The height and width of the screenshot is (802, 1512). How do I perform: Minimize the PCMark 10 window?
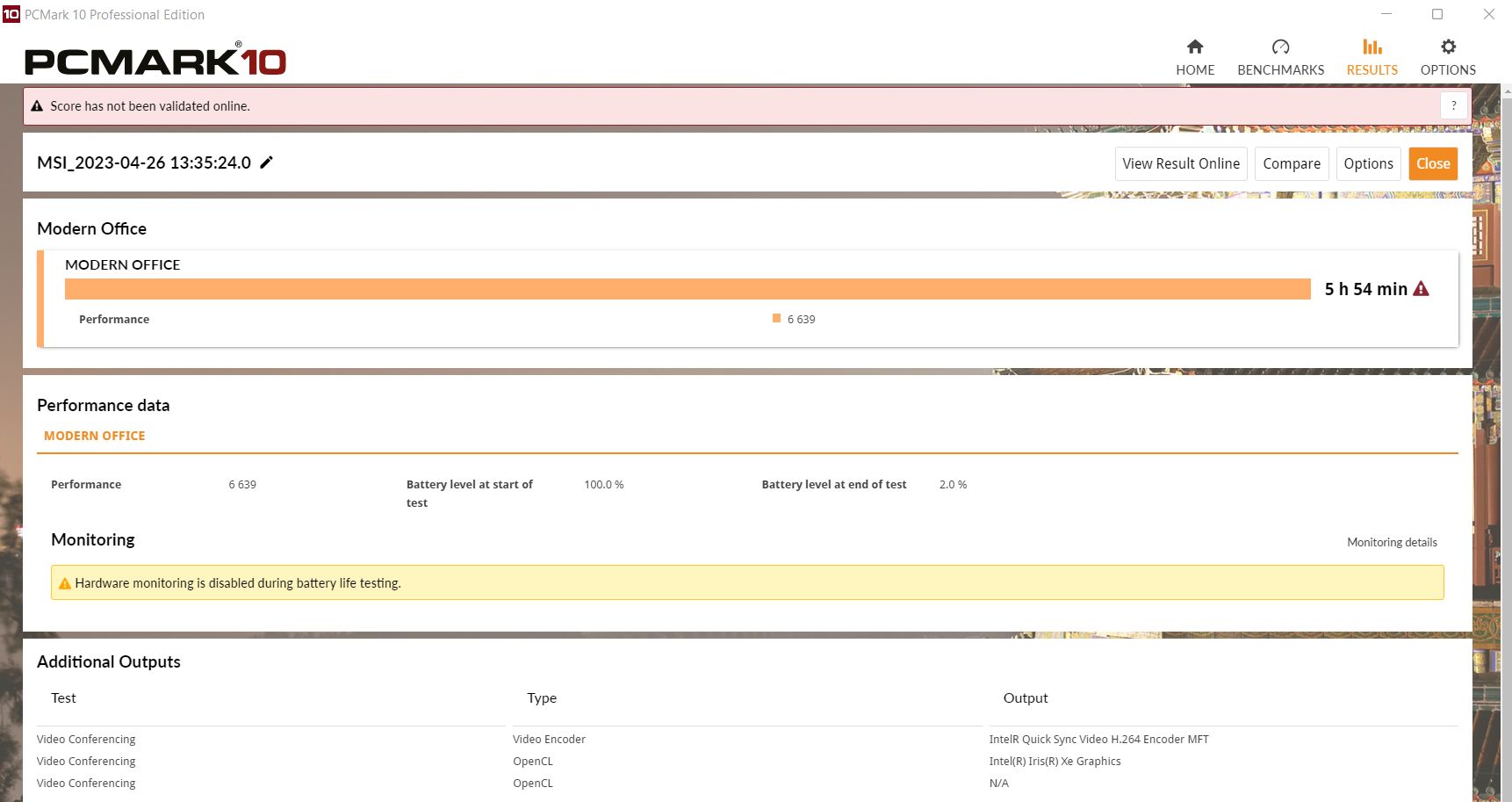1386,14
